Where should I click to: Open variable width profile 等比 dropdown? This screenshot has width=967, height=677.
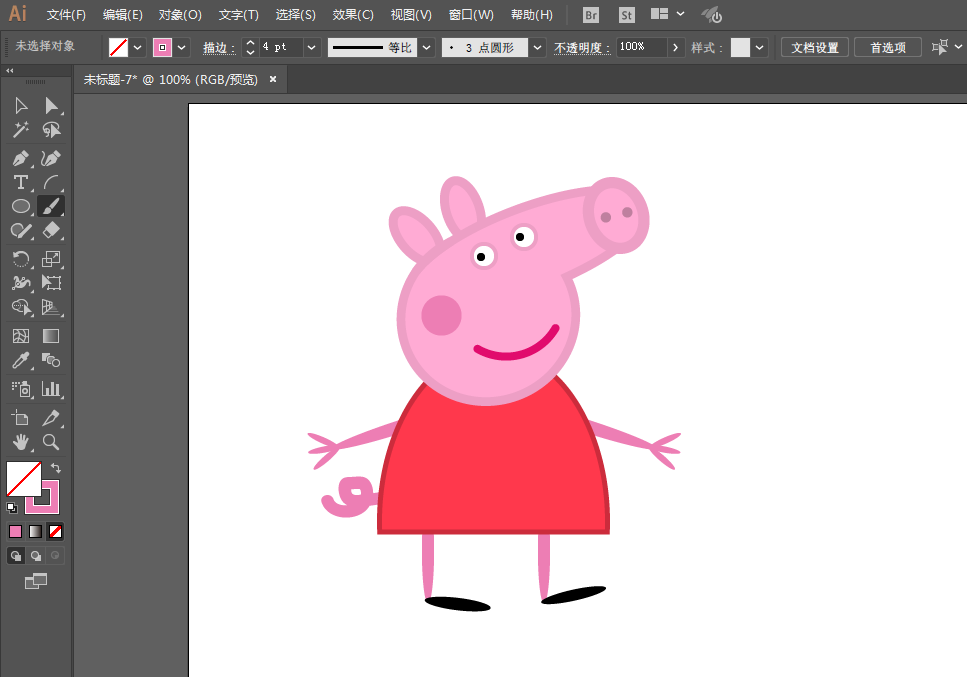click(426, 47)
